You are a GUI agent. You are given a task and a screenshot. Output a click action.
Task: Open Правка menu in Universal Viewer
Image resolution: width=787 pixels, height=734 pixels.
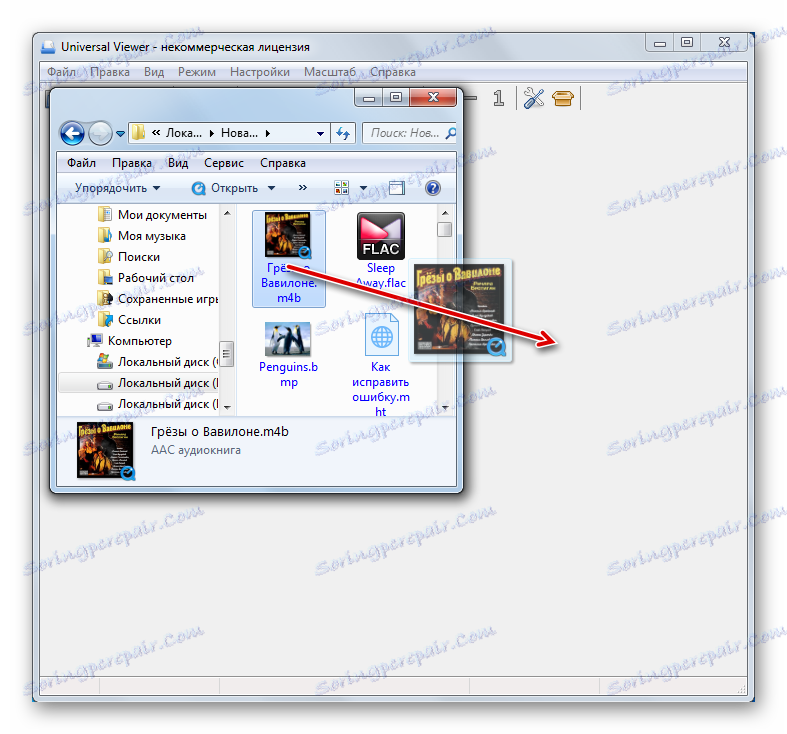coord(110,72)
